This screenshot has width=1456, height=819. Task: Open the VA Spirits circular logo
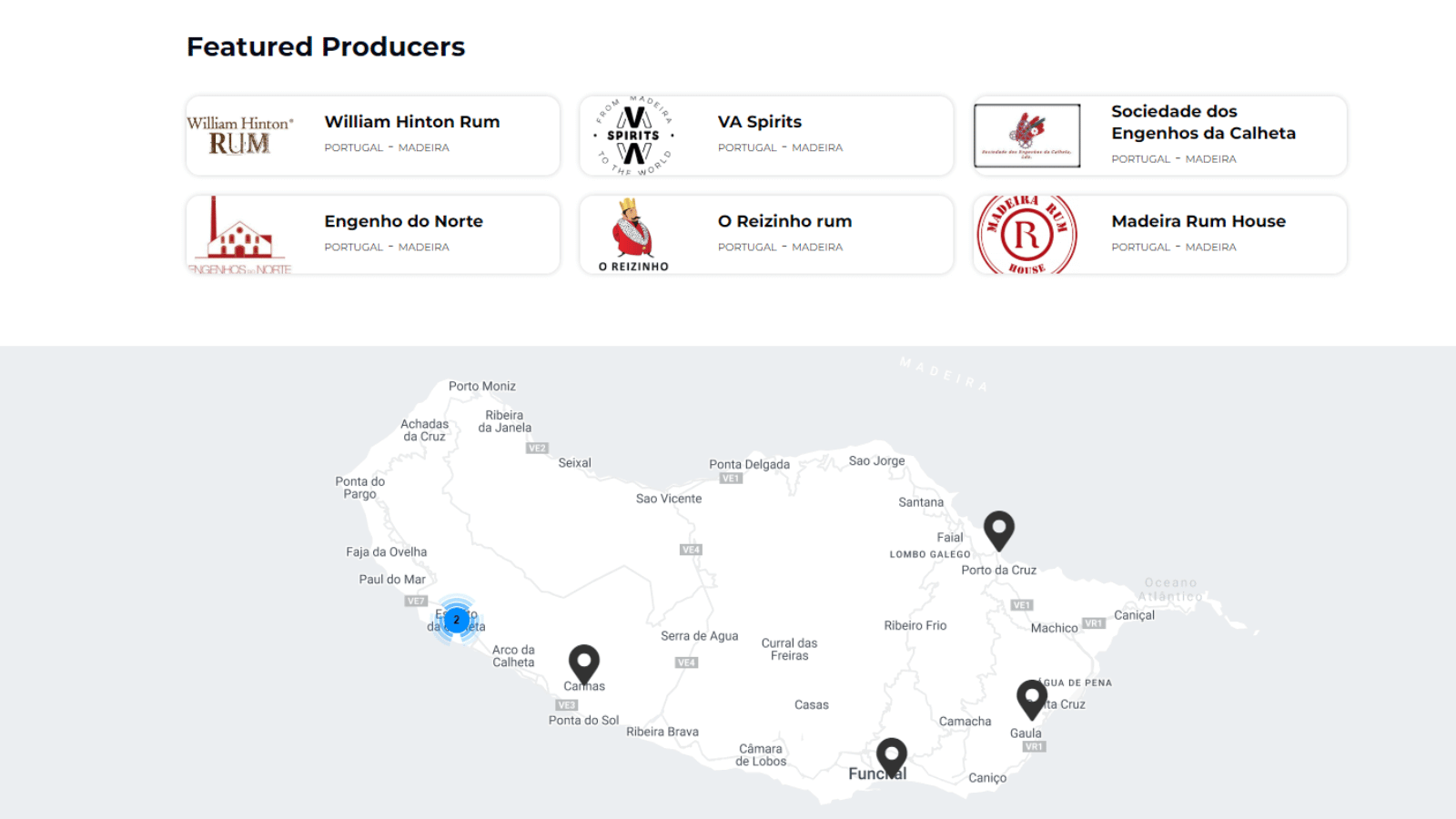click(x=634, y=136)
